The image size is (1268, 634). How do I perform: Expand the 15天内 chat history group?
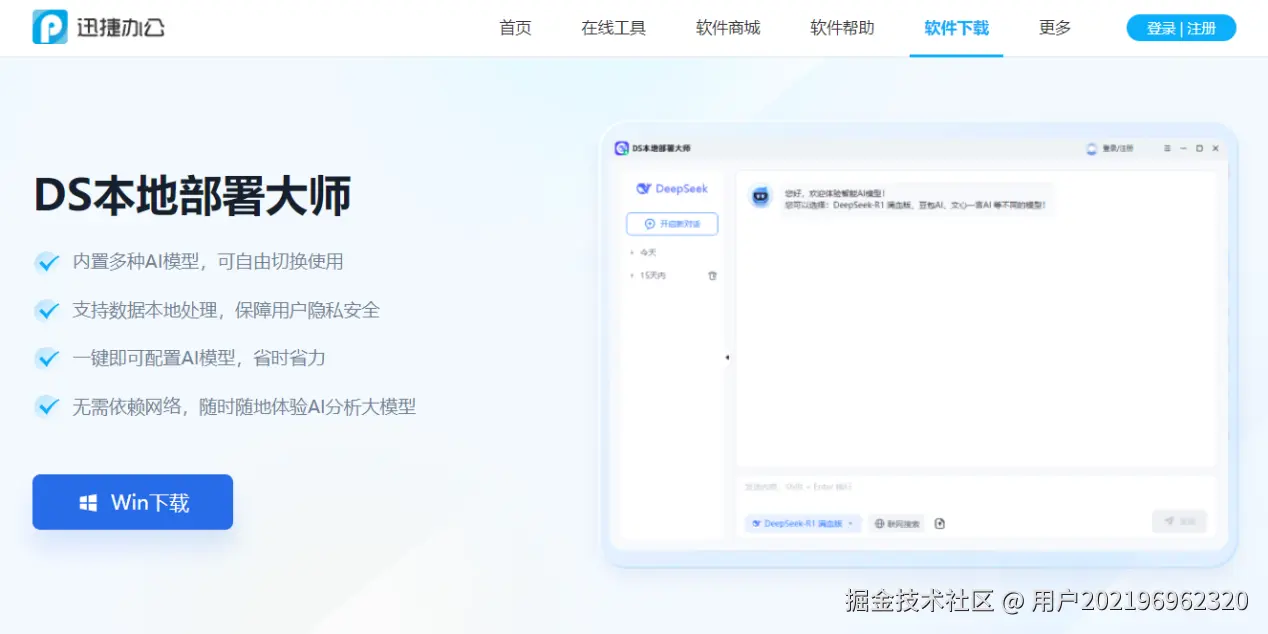655,275
